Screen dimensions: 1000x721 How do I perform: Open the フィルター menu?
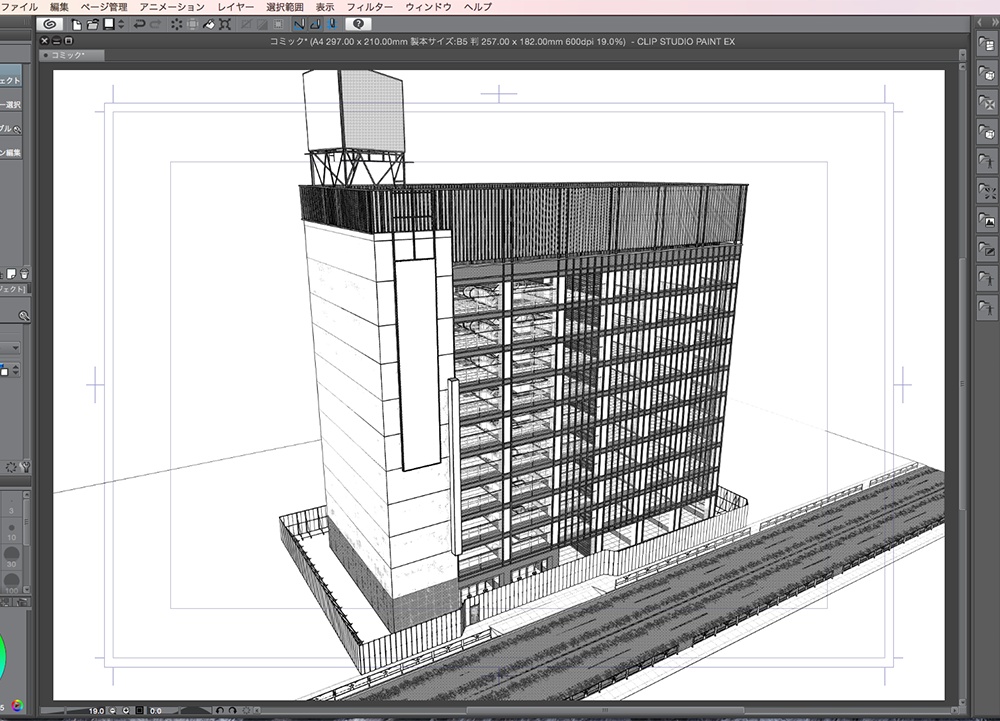[x=369, y=7]
